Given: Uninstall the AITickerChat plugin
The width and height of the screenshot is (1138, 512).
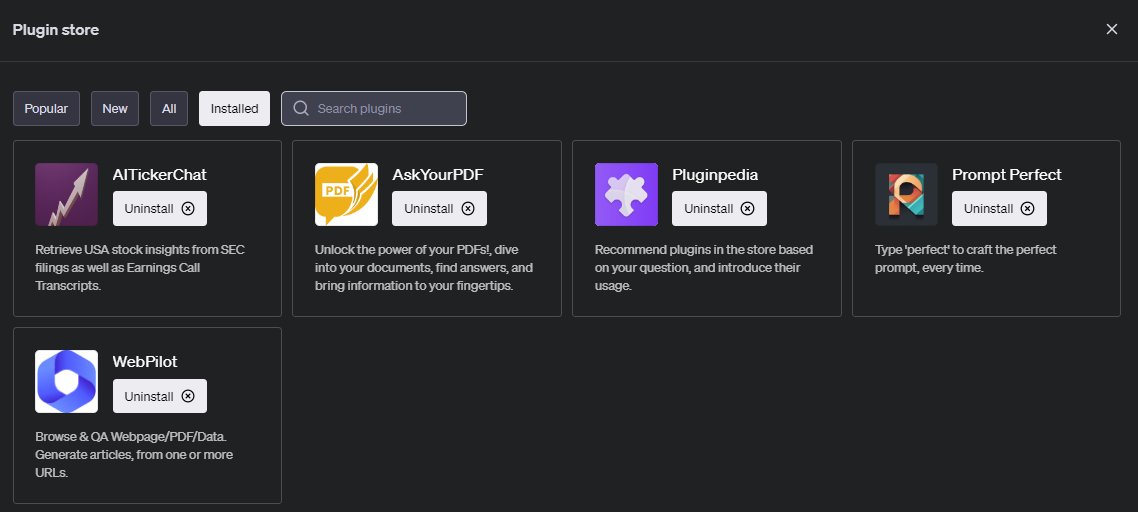Looking at the screenshot, I should (160, 208).
